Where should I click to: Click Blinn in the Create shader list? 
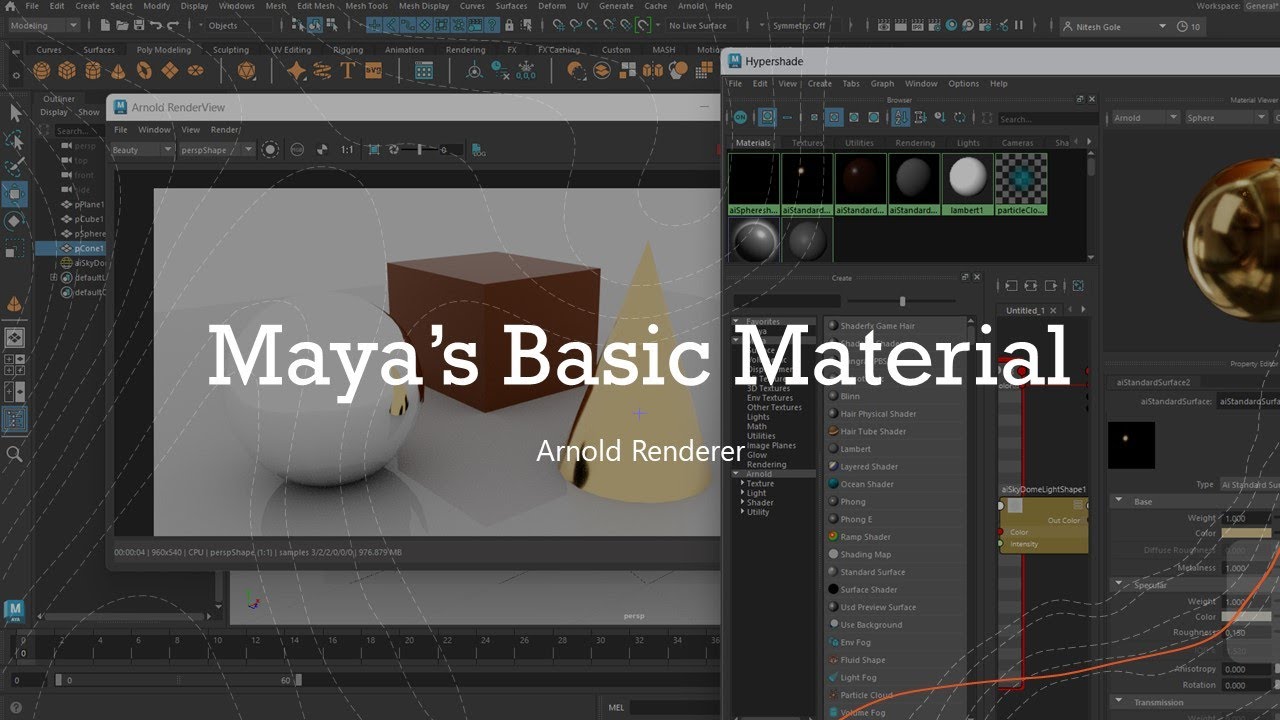coord(850,396)
